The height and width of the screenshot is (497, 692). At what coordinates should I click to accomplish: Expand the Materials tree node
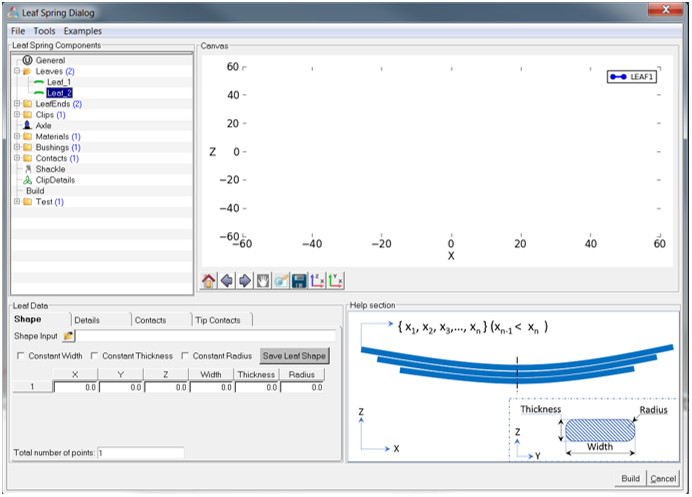tap(17, 137)
